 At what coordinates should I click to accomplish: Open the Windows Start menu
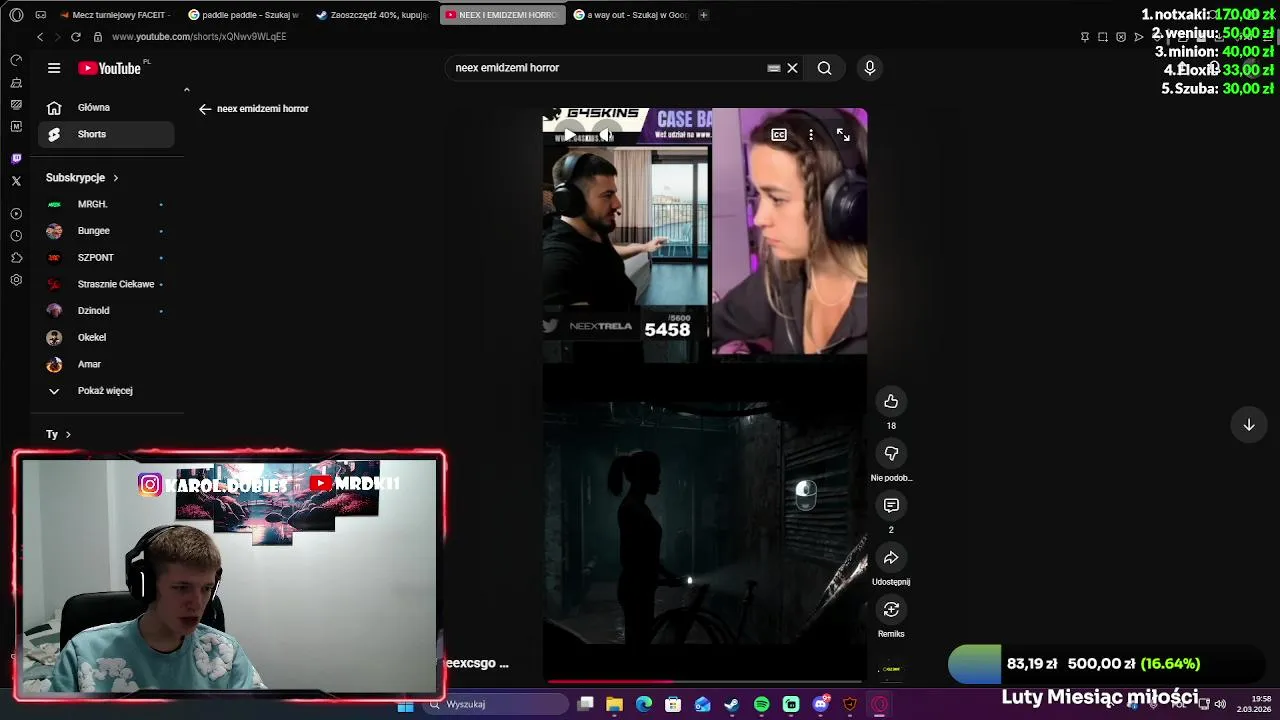(x=405, y=705)
